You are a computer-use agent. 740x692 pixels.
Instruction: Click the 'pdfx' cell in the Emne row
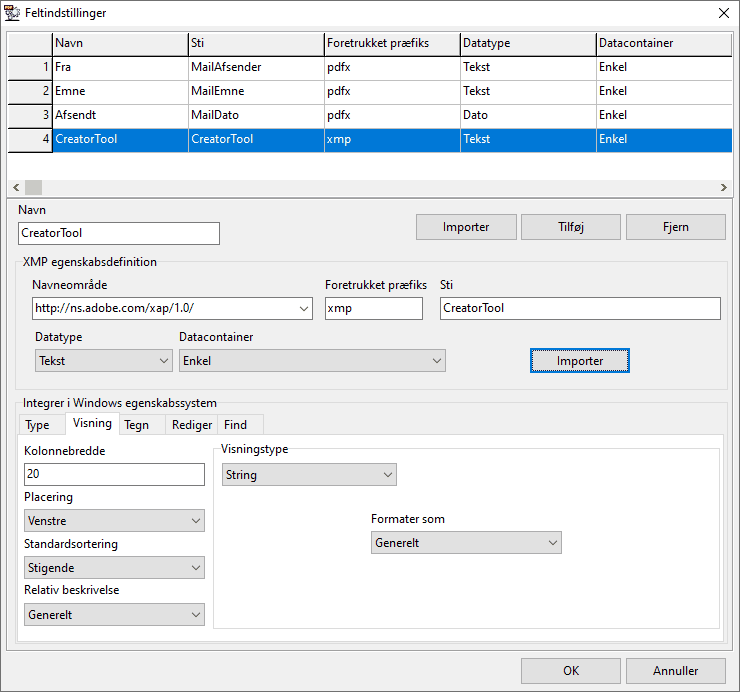[392, 92]
